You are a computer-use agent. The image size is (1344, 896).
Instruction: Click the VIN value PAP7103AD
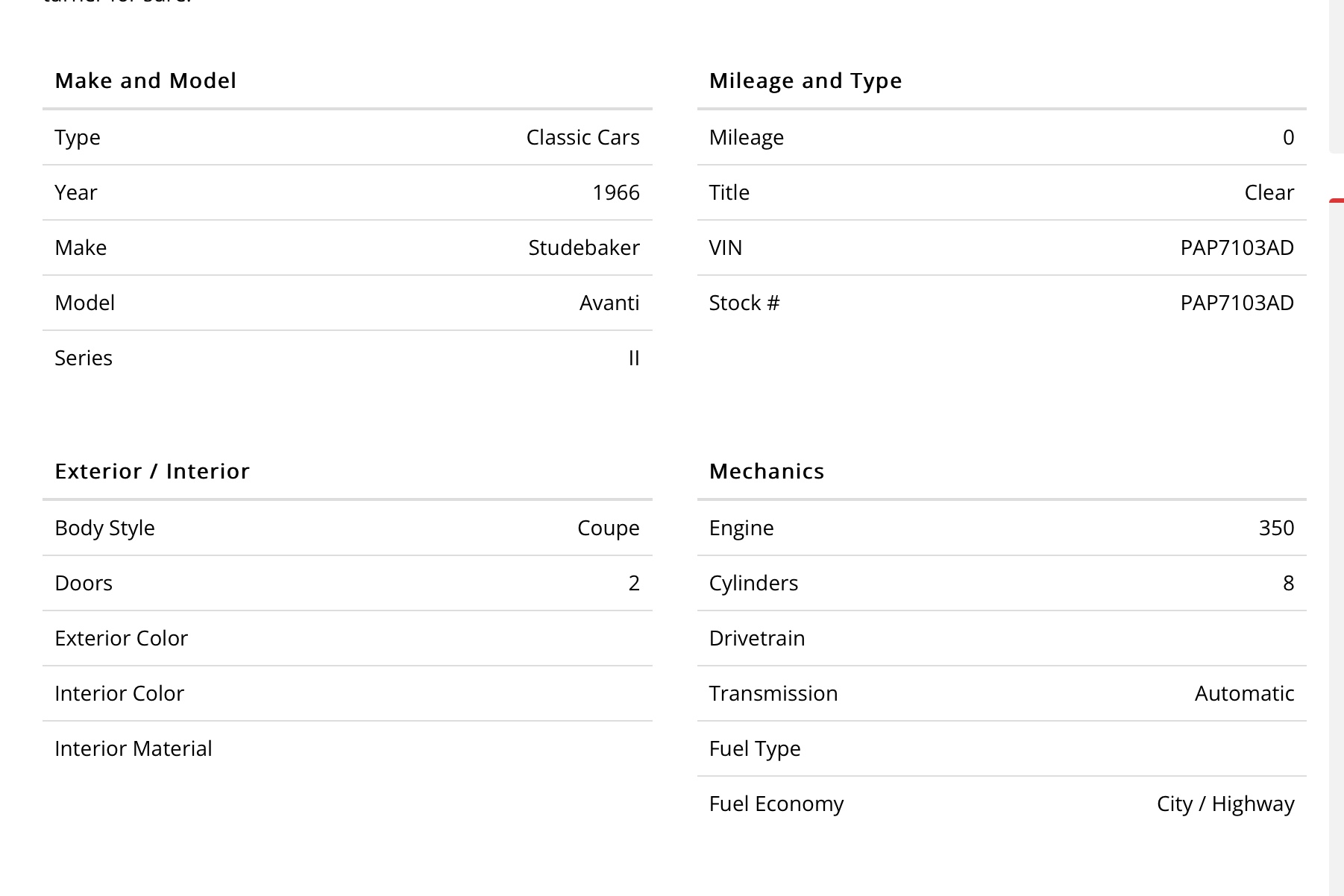click(1237, 247)
